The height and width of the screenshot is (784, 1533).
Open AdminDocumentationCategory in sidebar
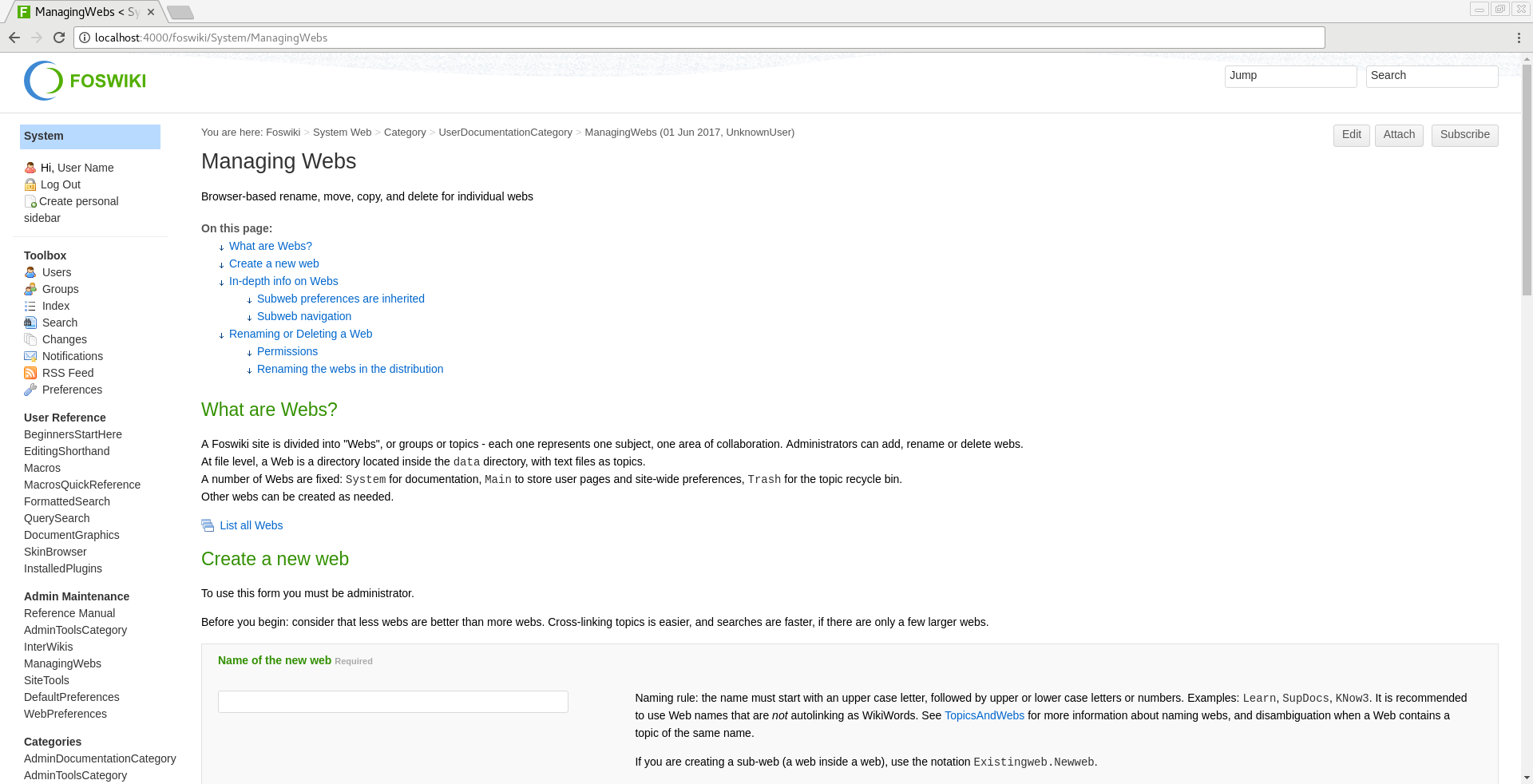[x=100, y=758]
